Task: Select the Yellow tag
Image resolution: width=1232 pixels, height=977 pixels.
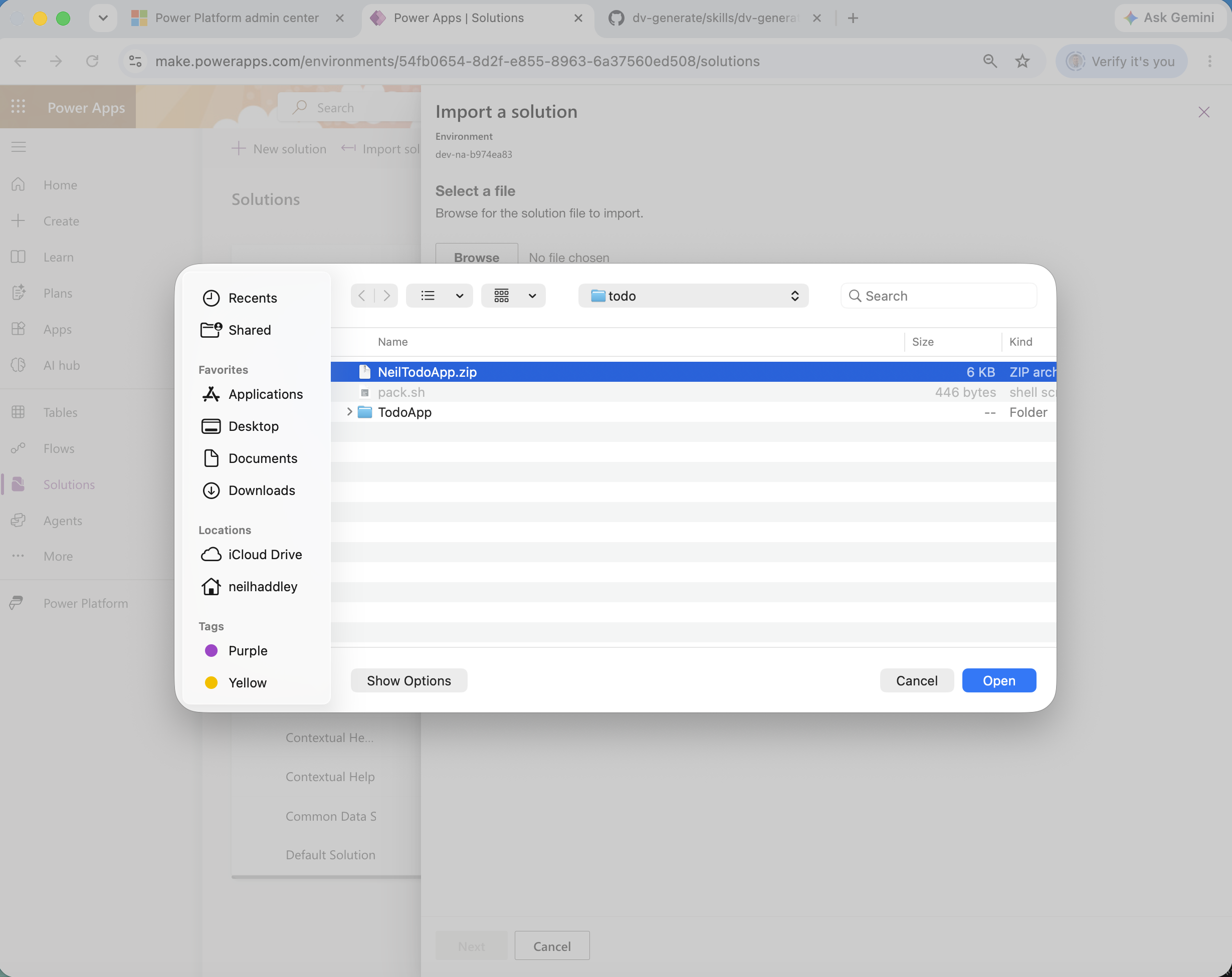Action: click(236, 682)
